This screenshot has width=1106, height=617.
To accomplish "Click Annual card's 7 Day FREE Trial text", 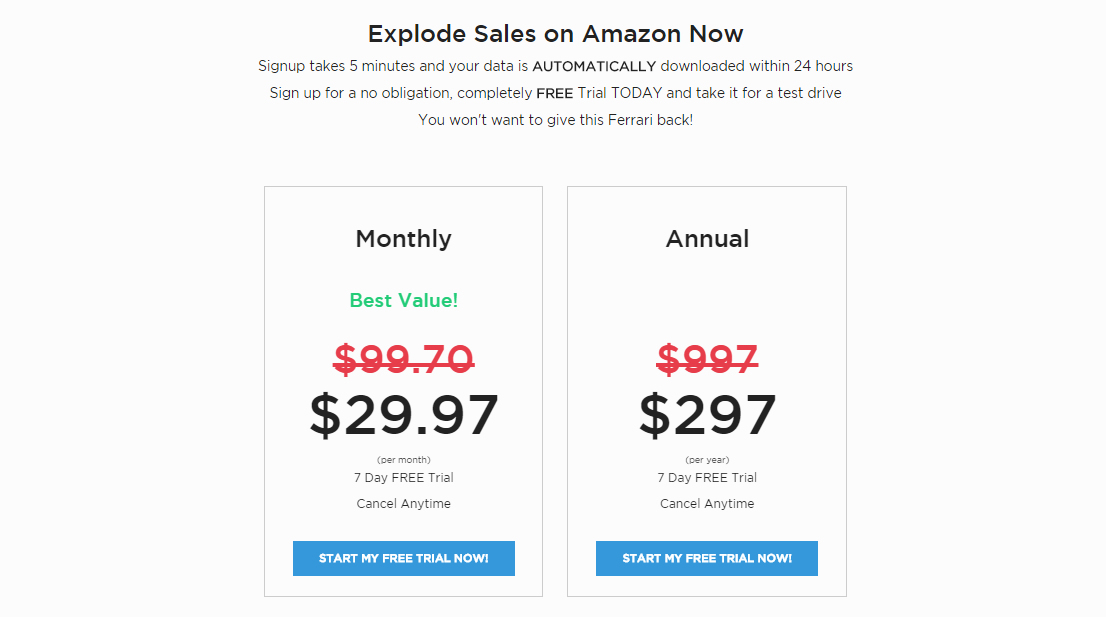I will click(x=707, y=477).
